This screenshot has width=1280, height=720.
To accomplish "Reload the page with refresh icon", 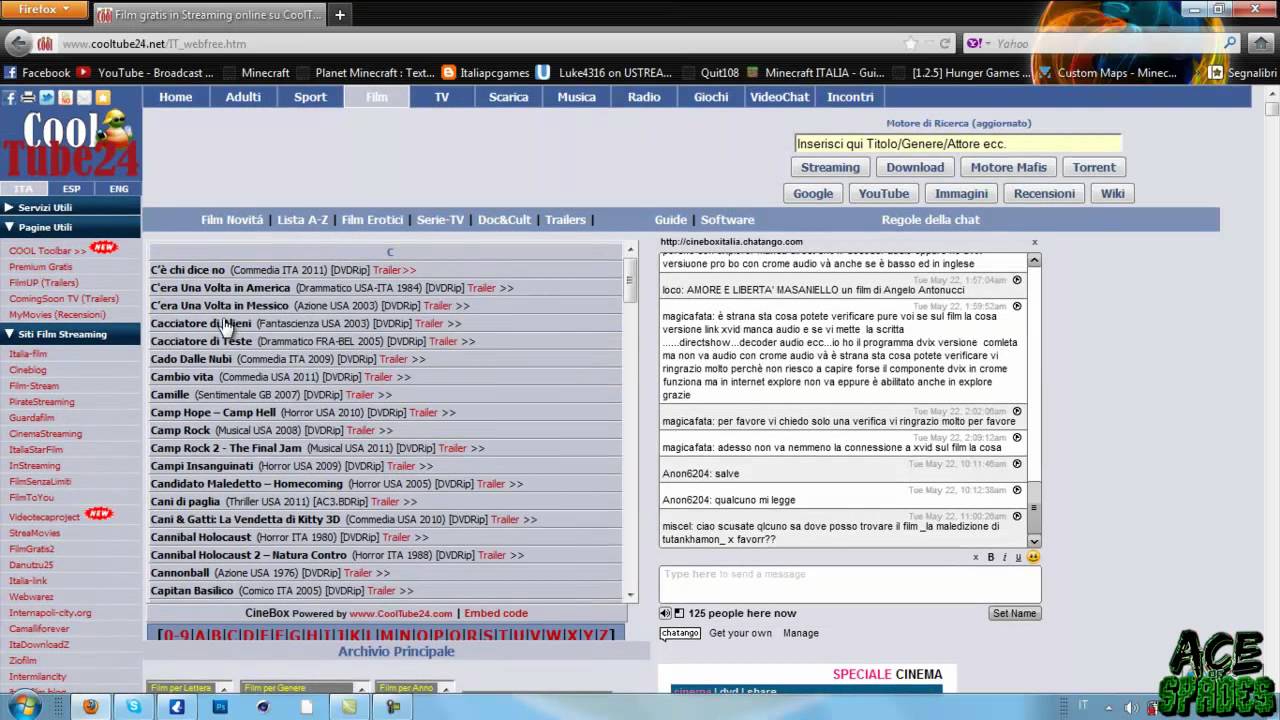I will pos(945,44).
